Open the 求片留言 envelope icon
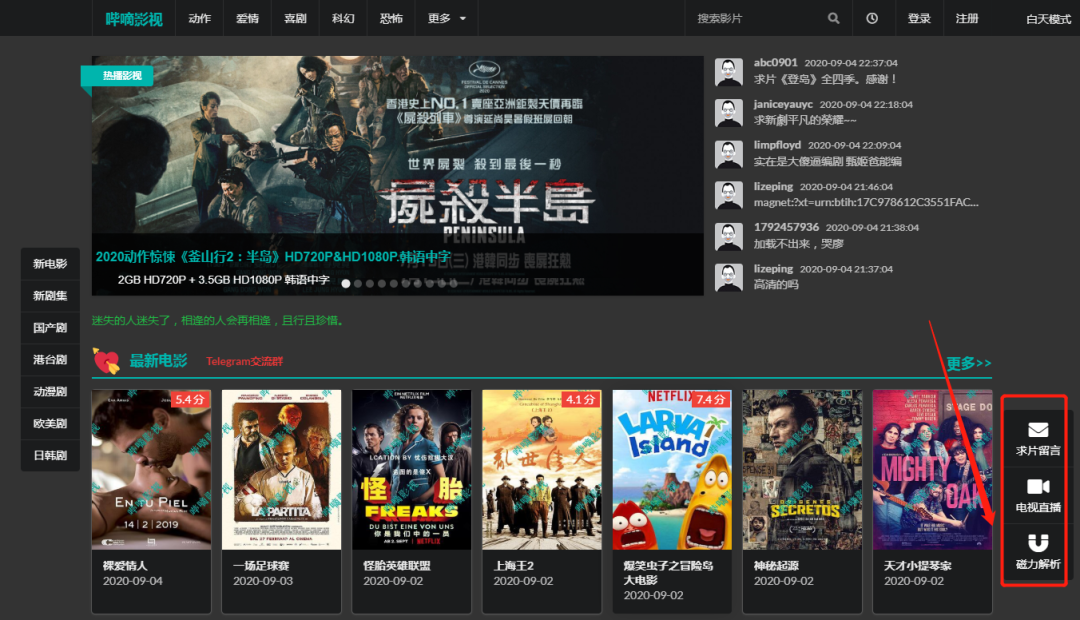The width and height of the screenshot is (1080, 620). (1038, 430)
